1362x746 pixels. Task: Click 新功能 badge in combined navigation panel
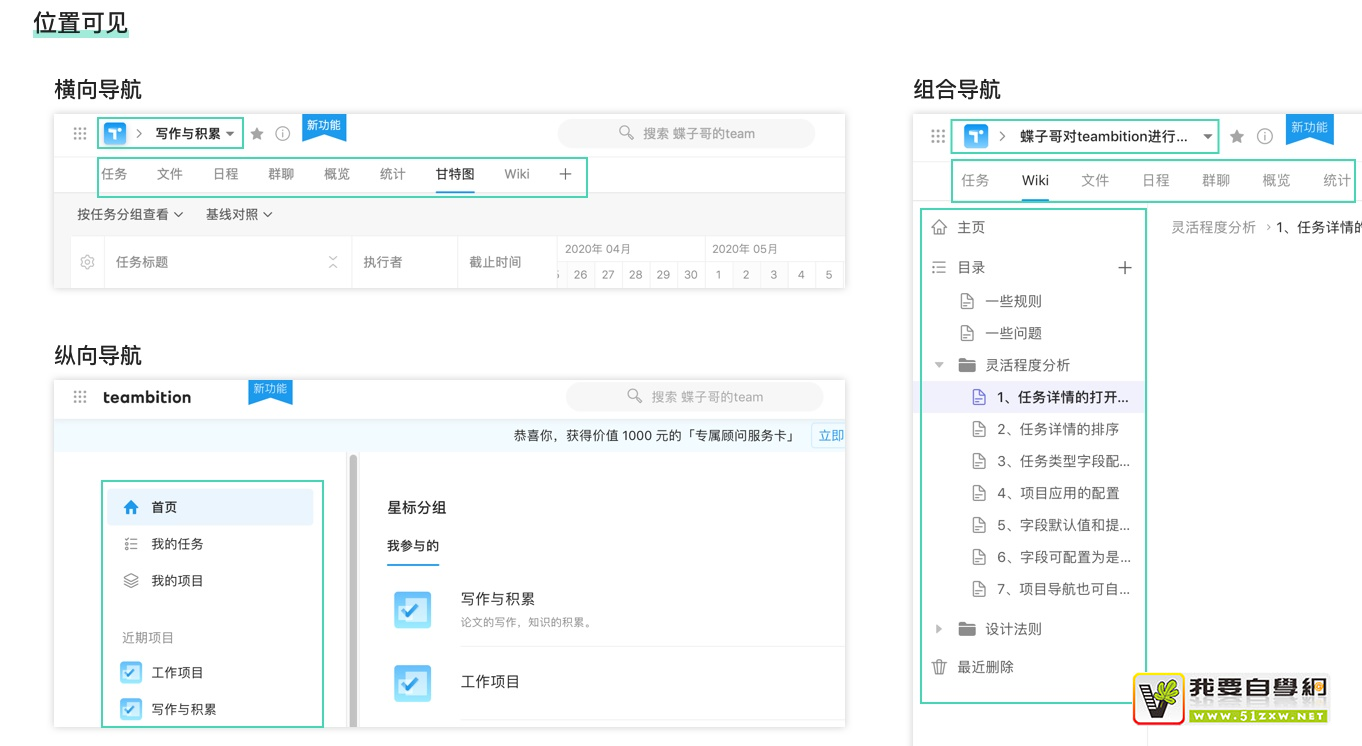[1308, 129]
